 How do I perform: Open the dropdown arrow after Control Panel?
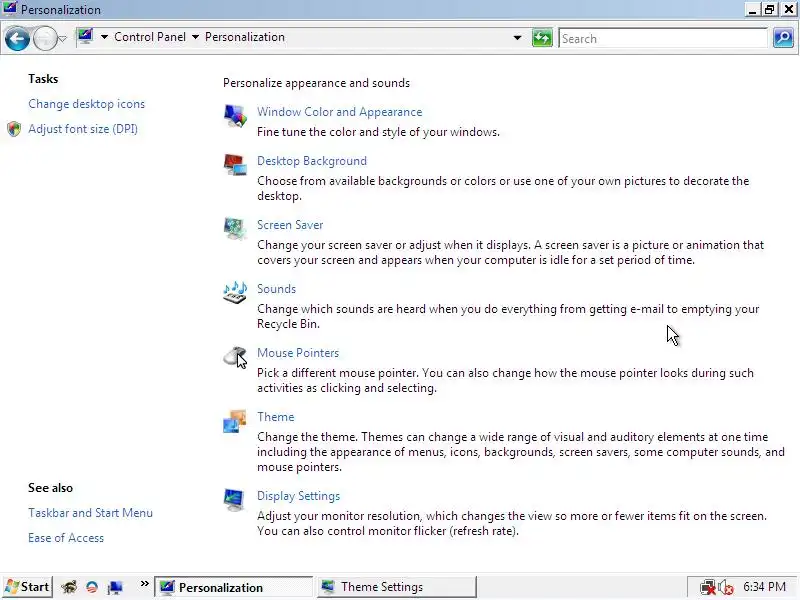(x=195, y=37)
